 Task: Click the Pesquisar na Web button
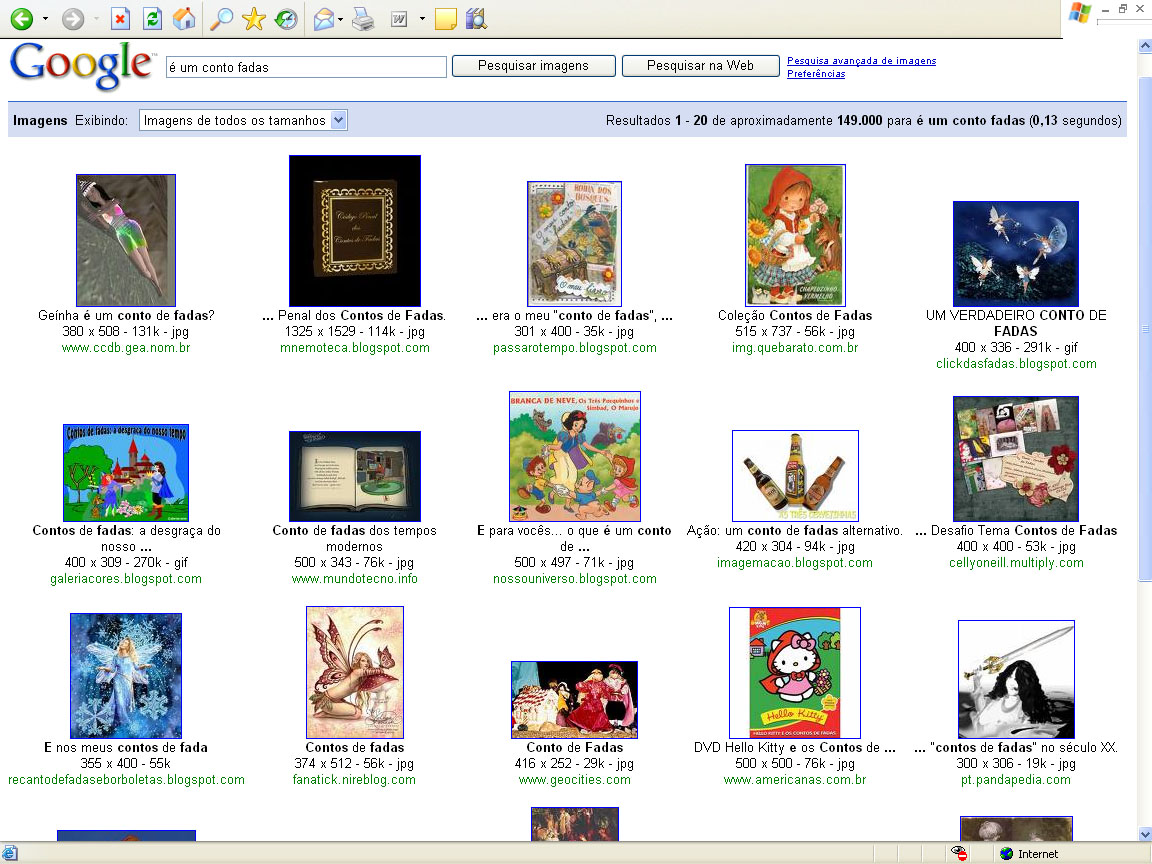(x=700, y=66)
